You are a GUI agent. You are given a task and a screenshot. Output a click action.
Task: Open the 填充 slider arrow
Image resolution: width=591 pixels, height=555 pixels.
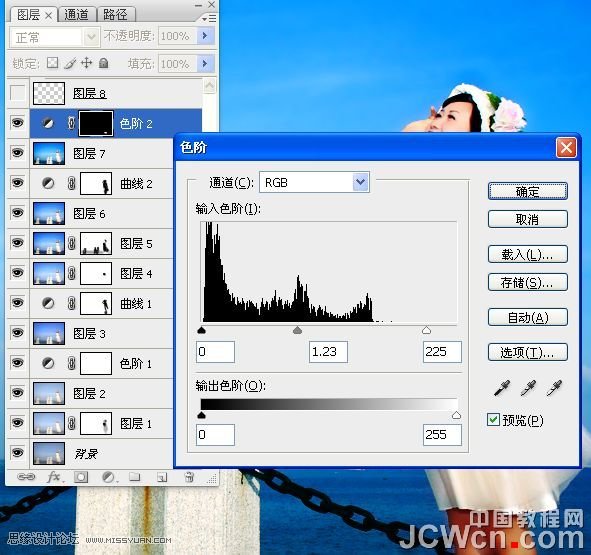coord(205,64)
